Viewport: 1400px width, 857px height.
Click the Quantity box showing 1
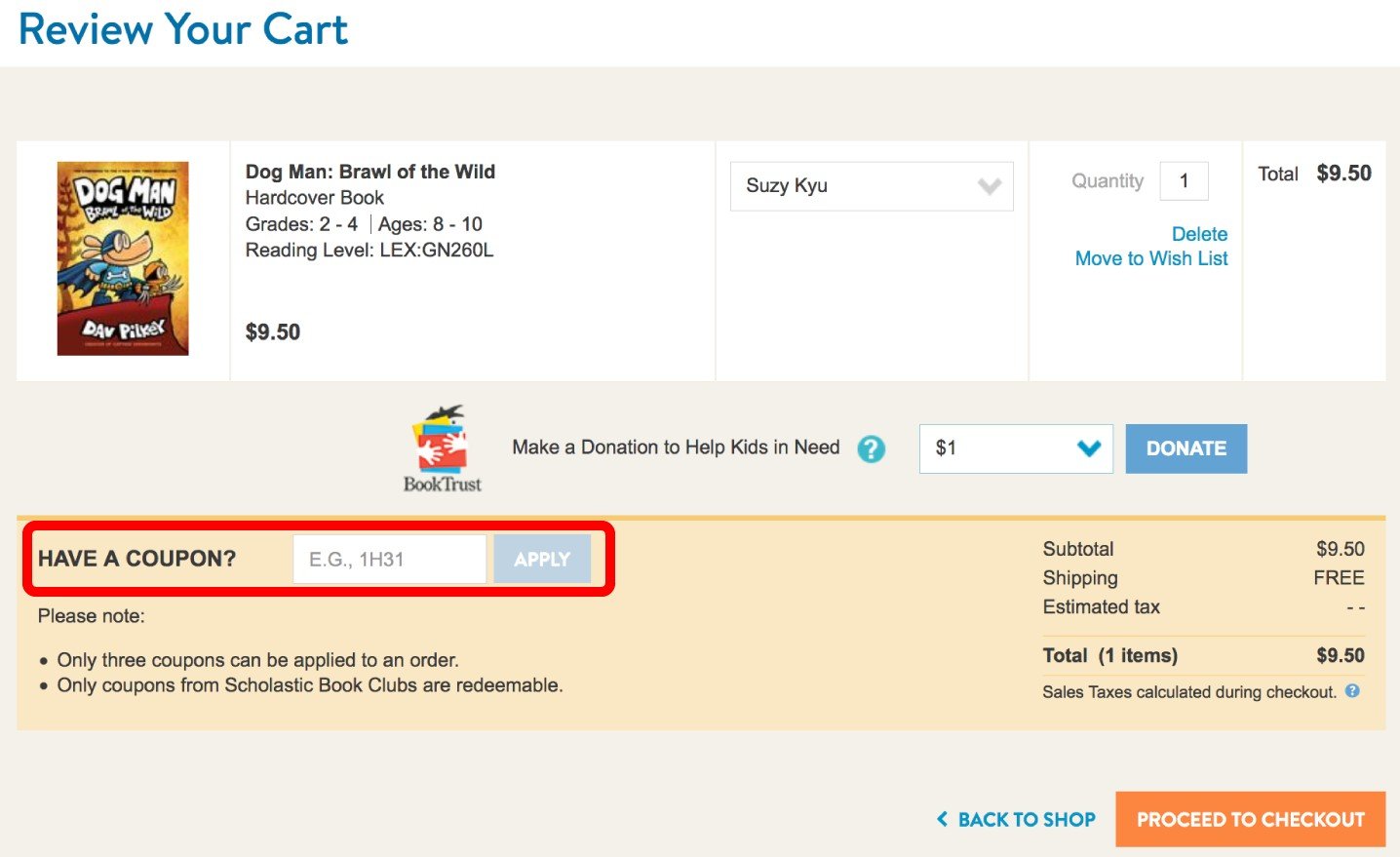[x=1184, y=181]
